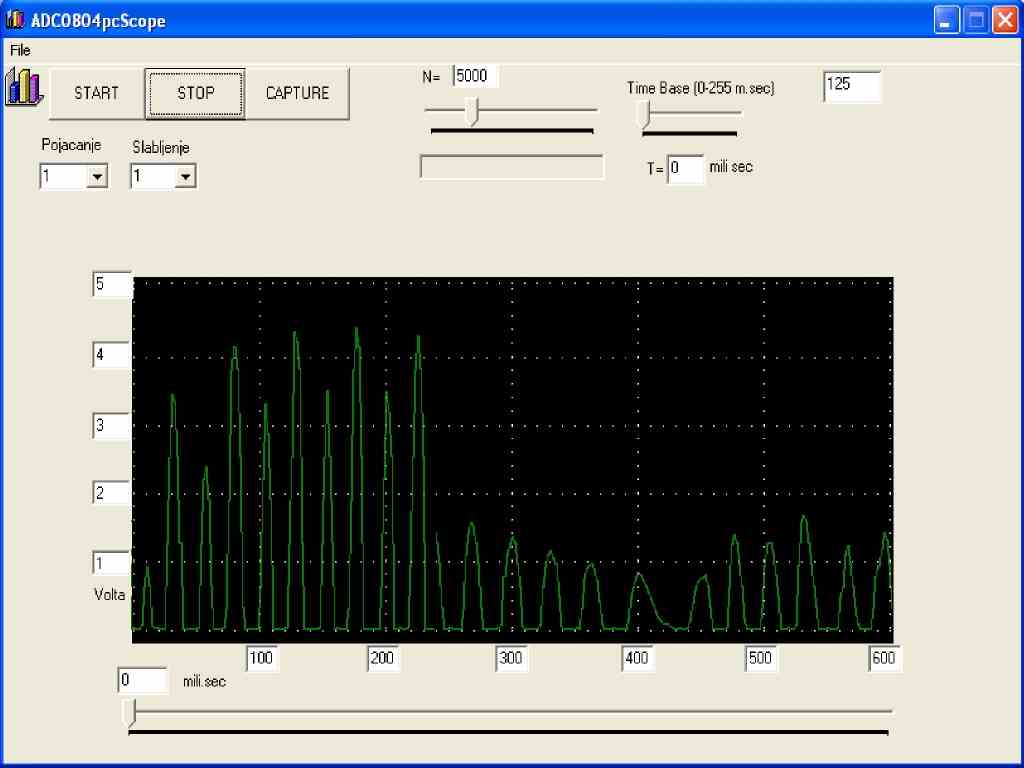
Task: Click the 1 volt axis label box
Action: coord(112,563)
